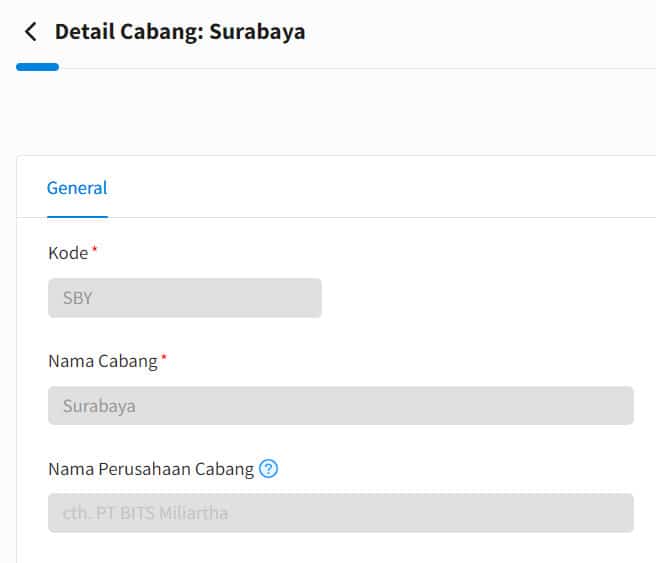
Task: Click the blue underline beneath General tab
Action: 77,217
